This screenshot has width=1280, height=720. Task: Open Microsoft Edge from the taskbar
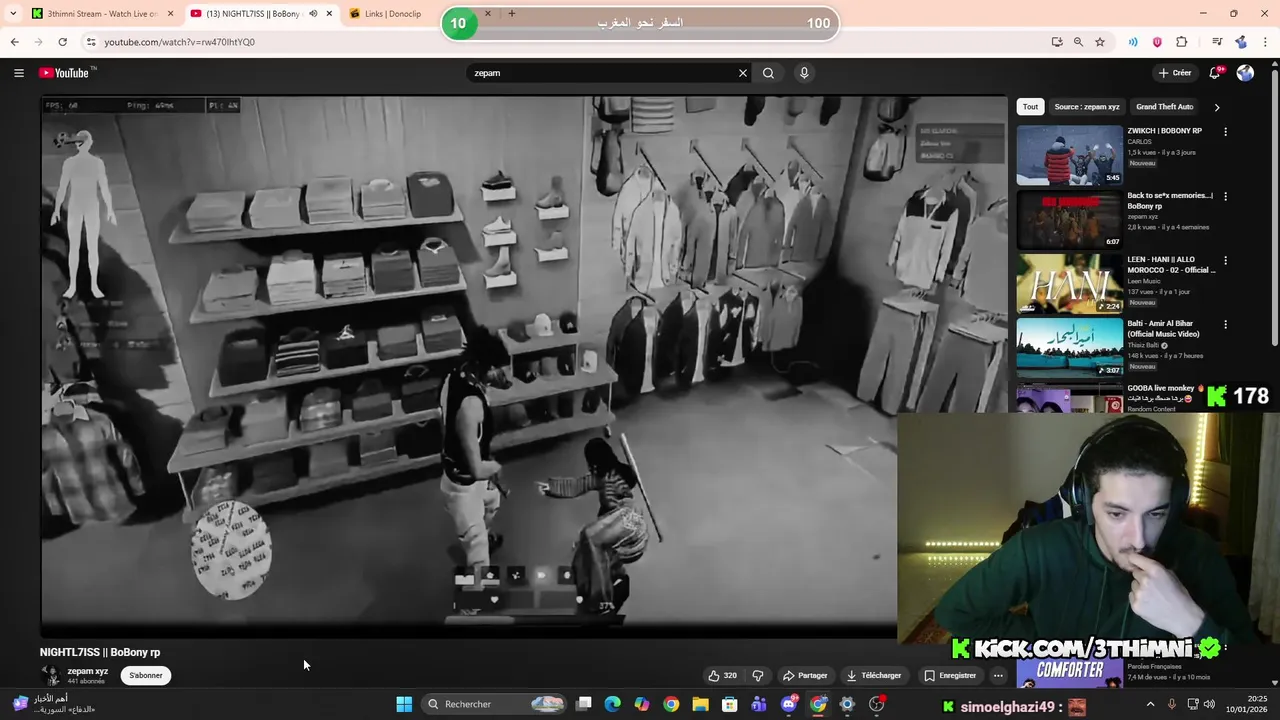pyautogui.click(x=612, y=704)
